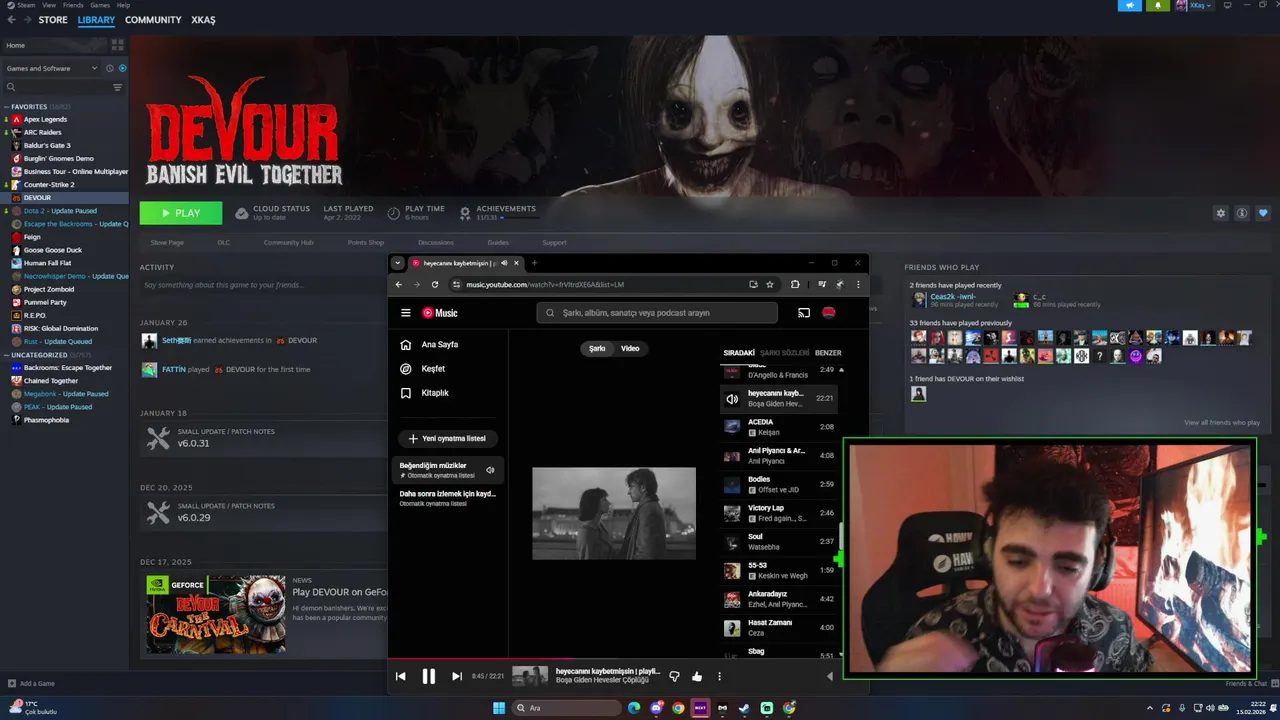
Task: Like the current song thumbs-up
Action: click(697, 676)
